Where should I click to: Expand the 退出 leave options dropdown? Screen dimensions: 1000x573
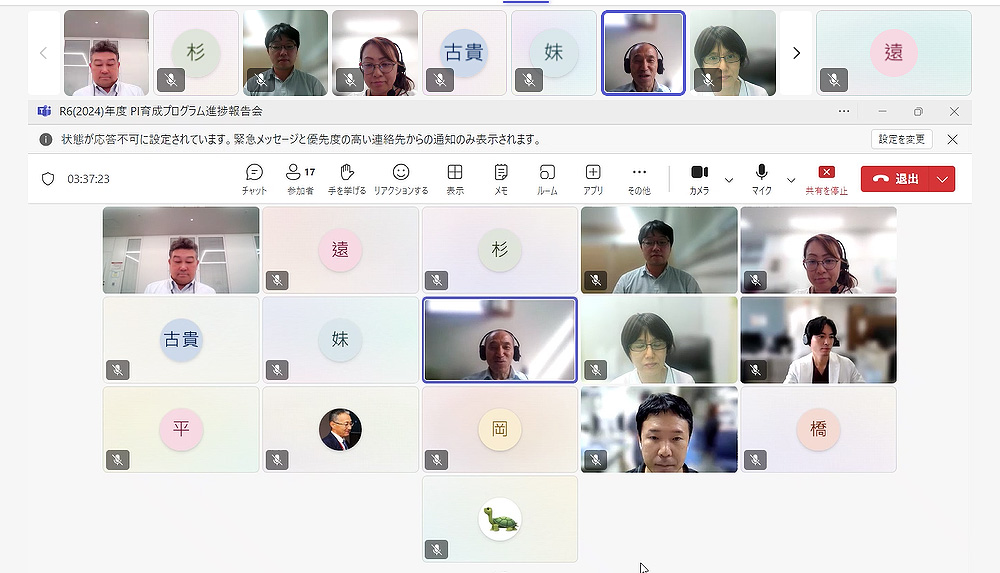[943, 179]
